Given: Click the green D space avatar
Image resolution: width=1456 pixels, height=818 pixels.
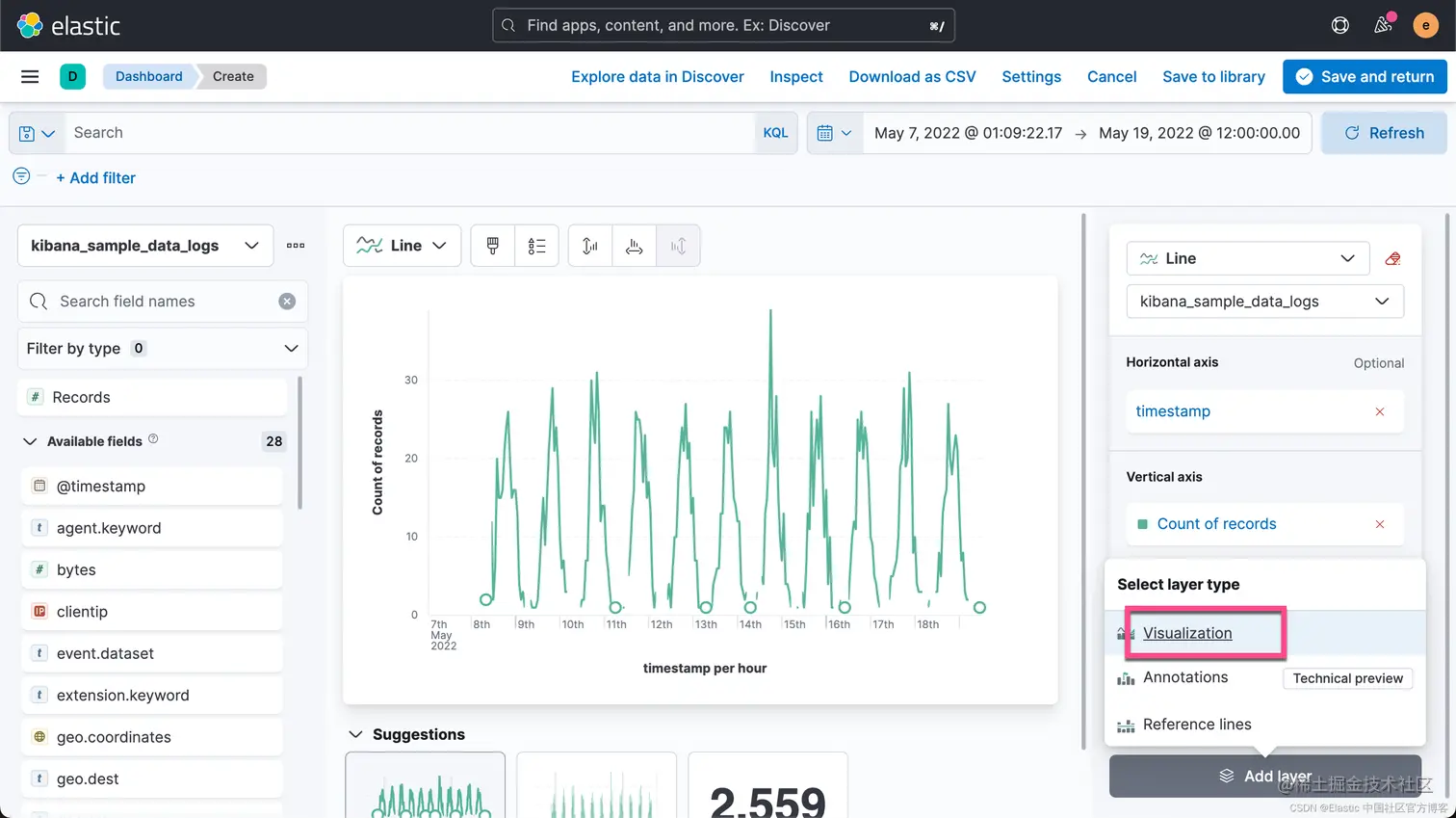Looking at the screenshot, I should pos(72,76).
